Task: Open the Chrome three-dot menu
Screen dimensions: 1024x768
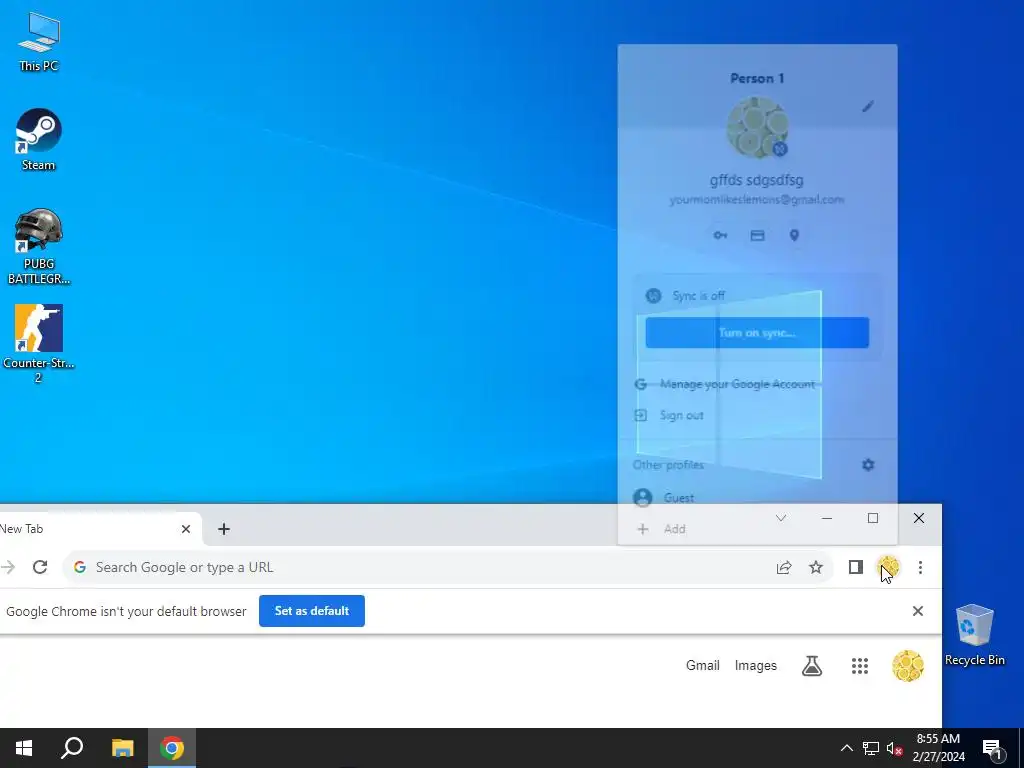Action: pyautogui.click(x=920, y=568)
